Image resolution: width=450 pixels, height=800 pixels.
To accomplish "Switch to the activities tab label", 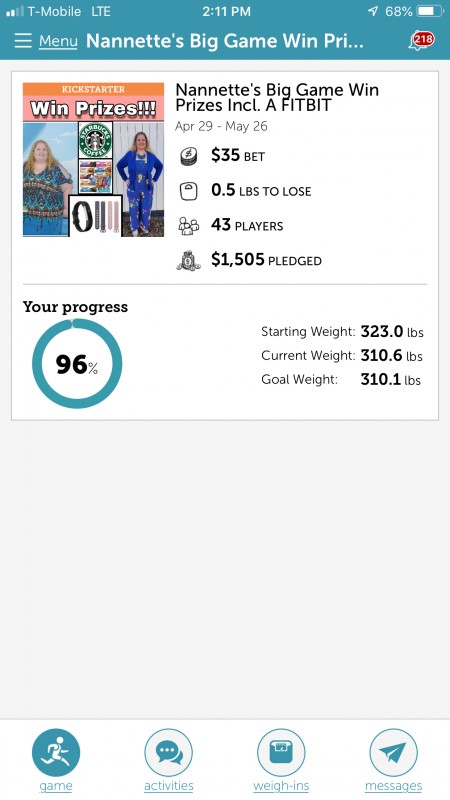I will pyautogui.click(x=168, y=786).
